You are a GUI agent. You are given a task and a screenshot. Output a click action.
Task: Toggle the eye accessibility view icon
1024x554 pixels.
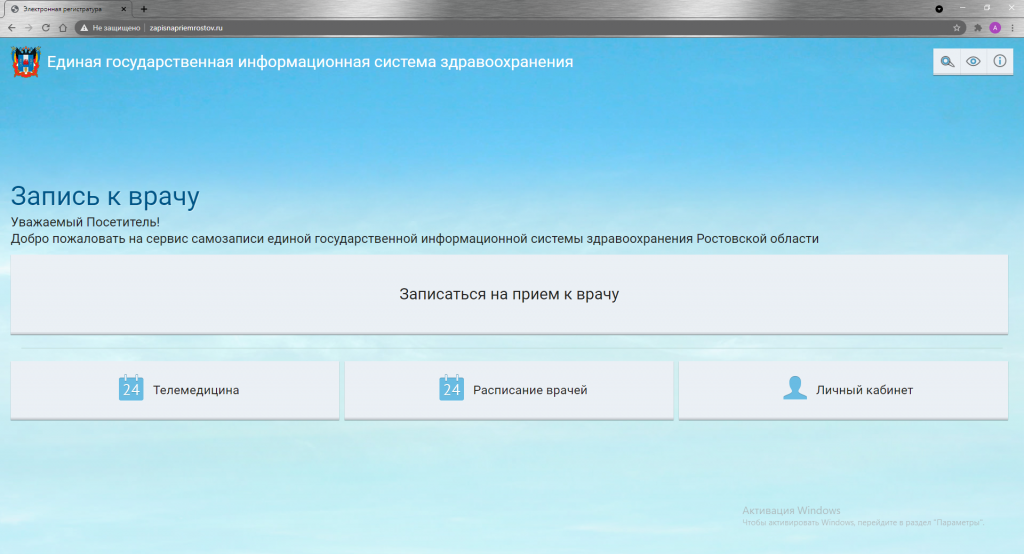point(973,62)
